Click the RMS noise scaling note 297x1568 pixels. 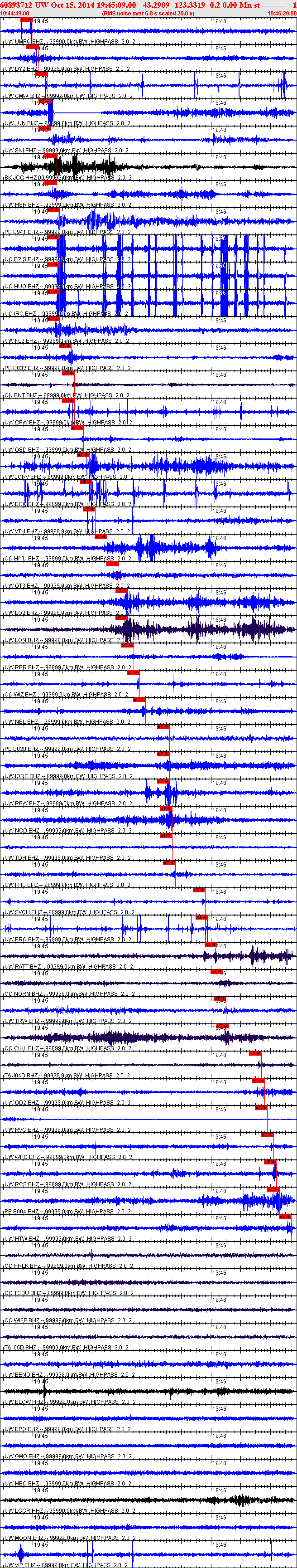[x=148, y=13]
